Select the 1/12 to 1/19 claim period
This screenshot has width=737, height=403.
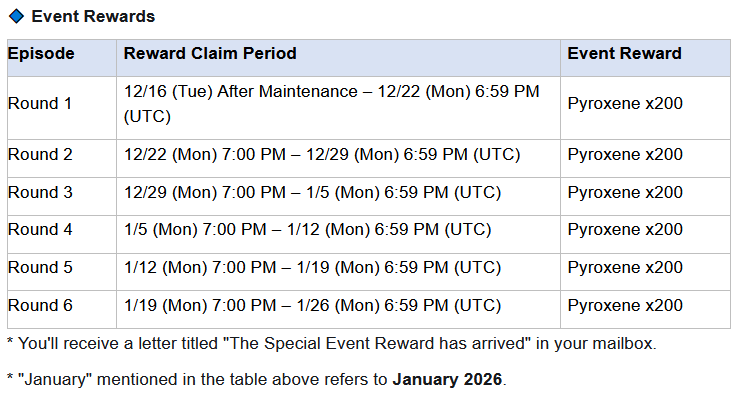point(312,268)
